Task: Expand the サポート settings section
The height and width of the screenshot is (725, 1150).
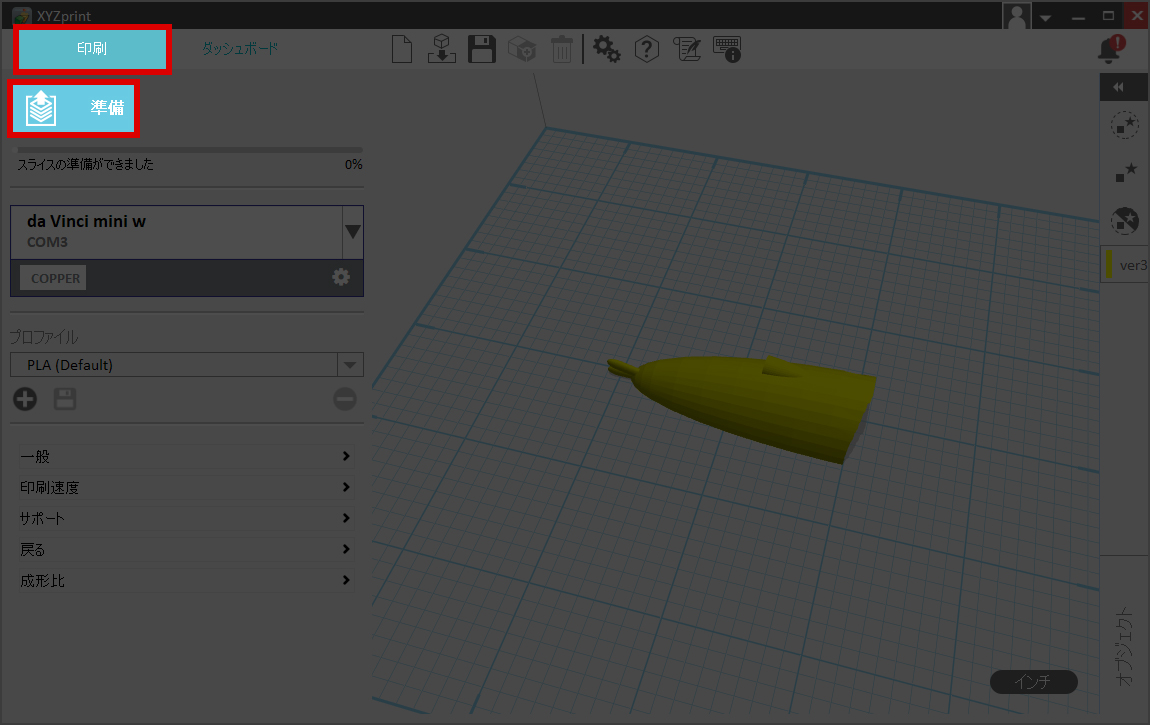Action: point(186,518)
